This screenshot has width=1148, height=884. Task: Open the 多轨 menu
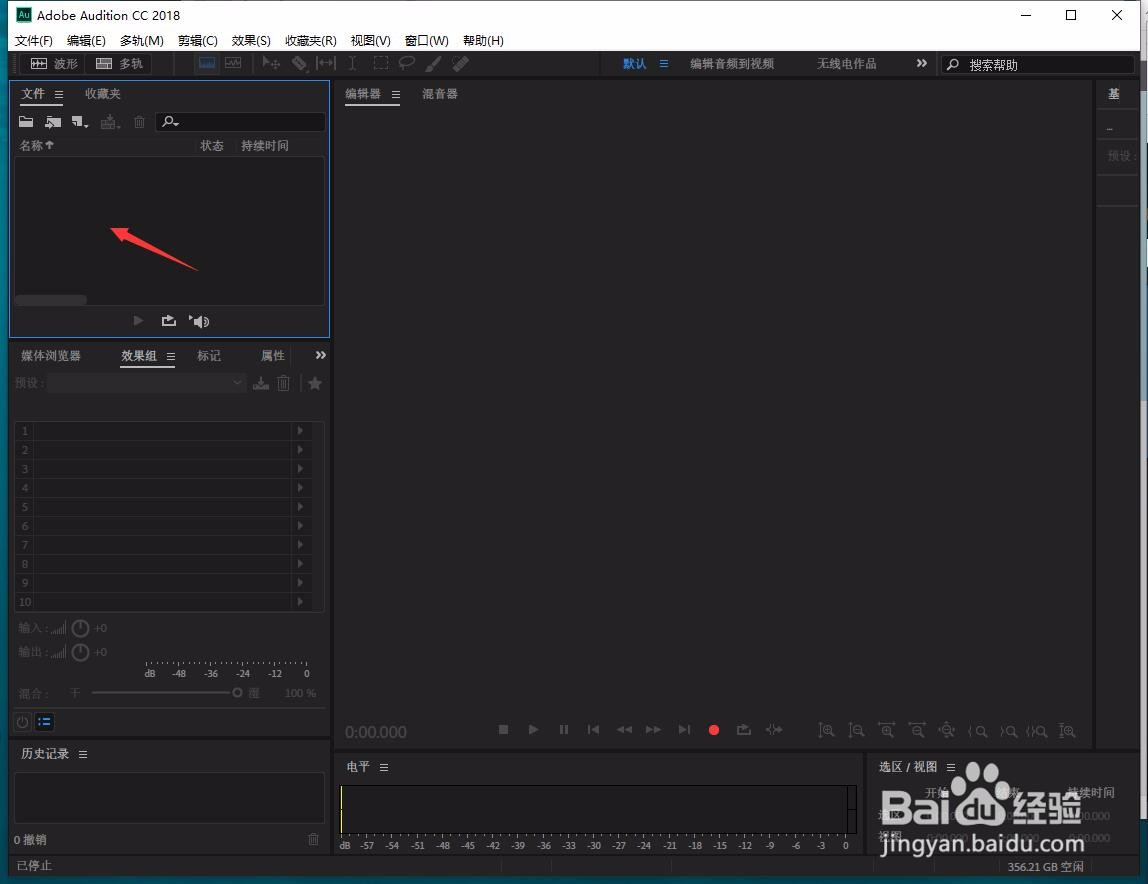141,40
